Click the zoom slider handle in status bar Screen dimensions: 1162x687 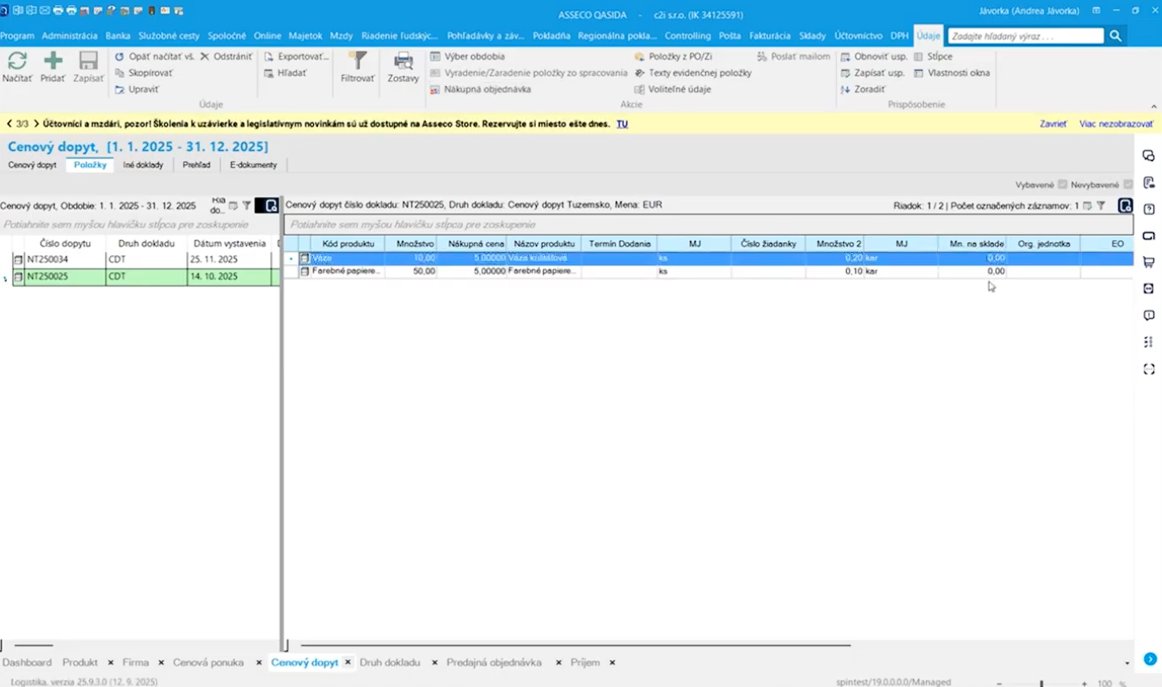[x=1041, y=683]
